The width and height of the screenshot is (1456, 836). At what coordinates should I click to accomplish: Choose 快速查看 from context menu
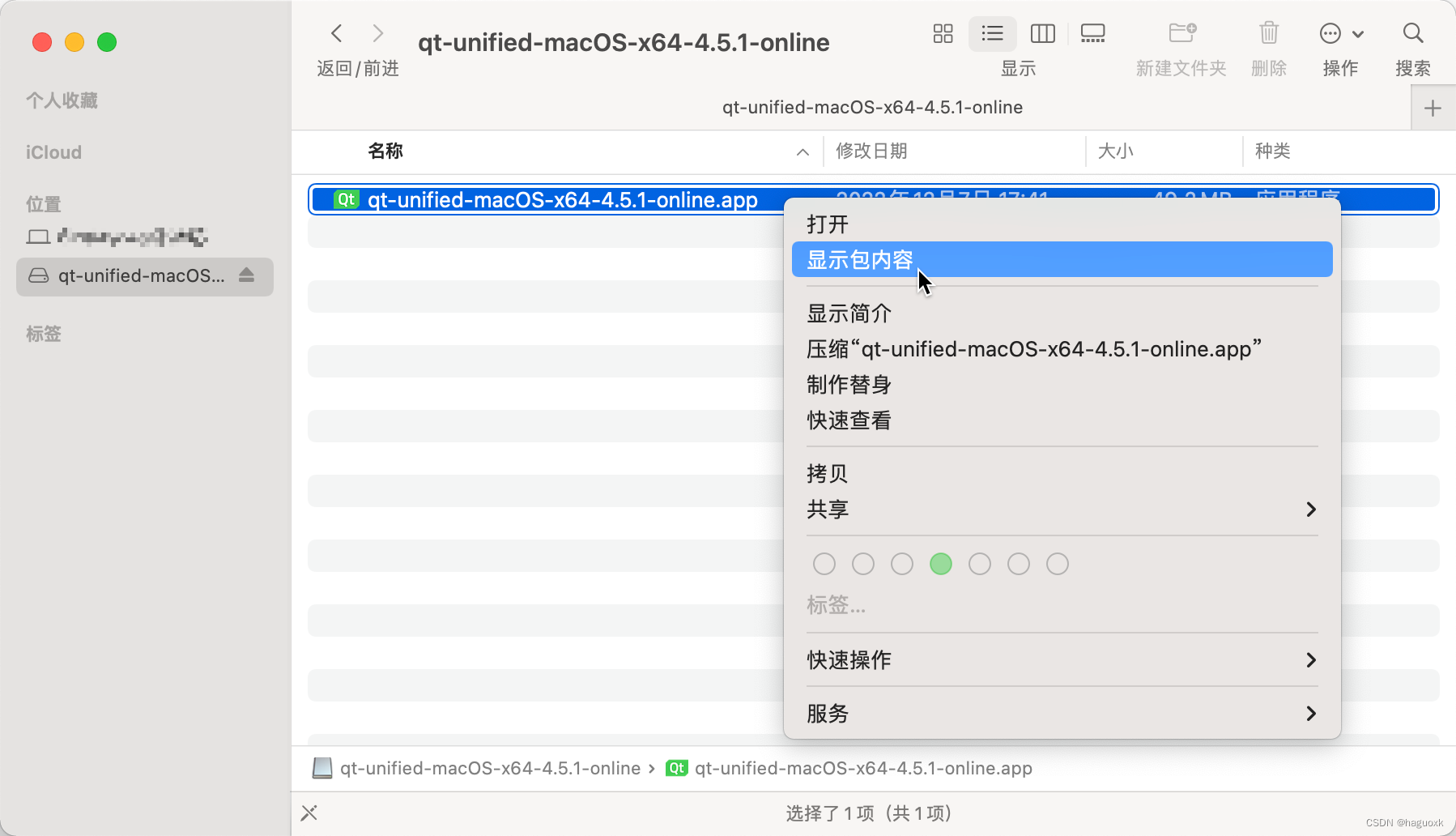tap(1062, 420)
